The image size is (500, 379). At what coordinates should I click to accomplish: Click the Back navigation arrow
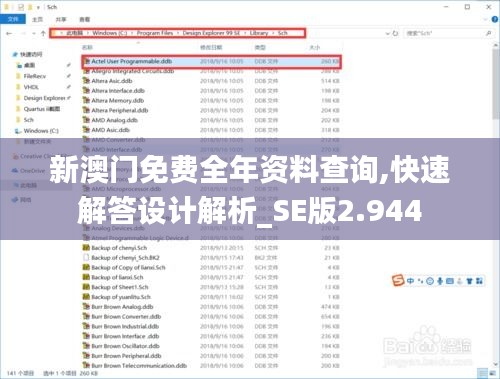[x=9, y=33]
